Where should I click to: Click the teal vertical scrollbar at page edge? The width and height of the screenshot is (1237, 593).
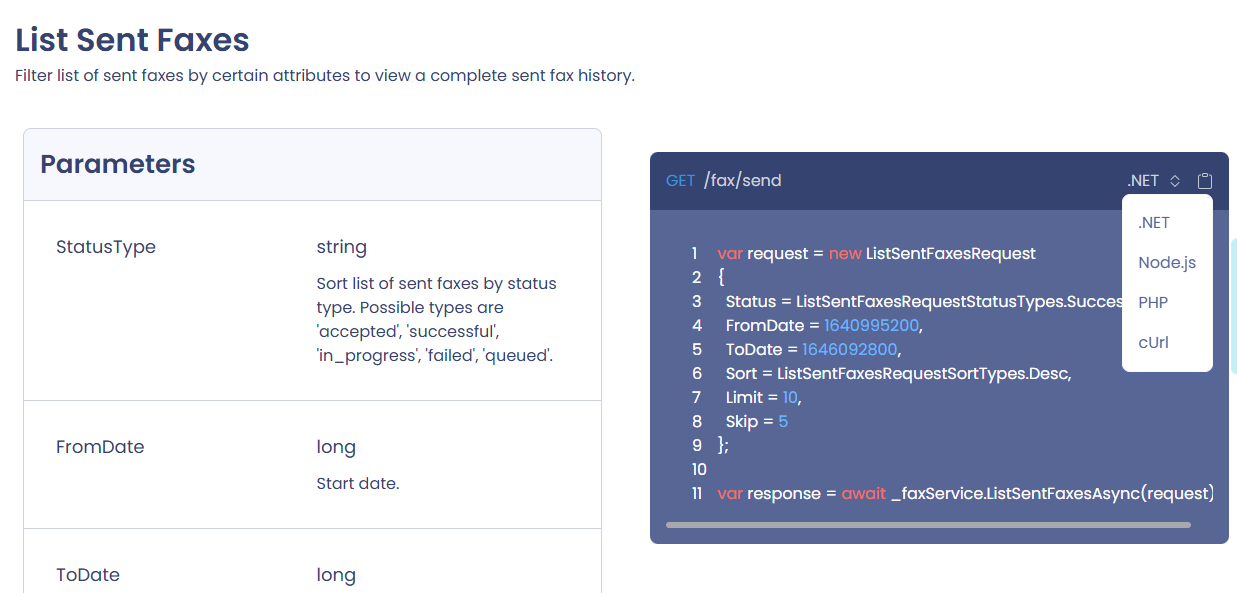(x=1234, y=305)
